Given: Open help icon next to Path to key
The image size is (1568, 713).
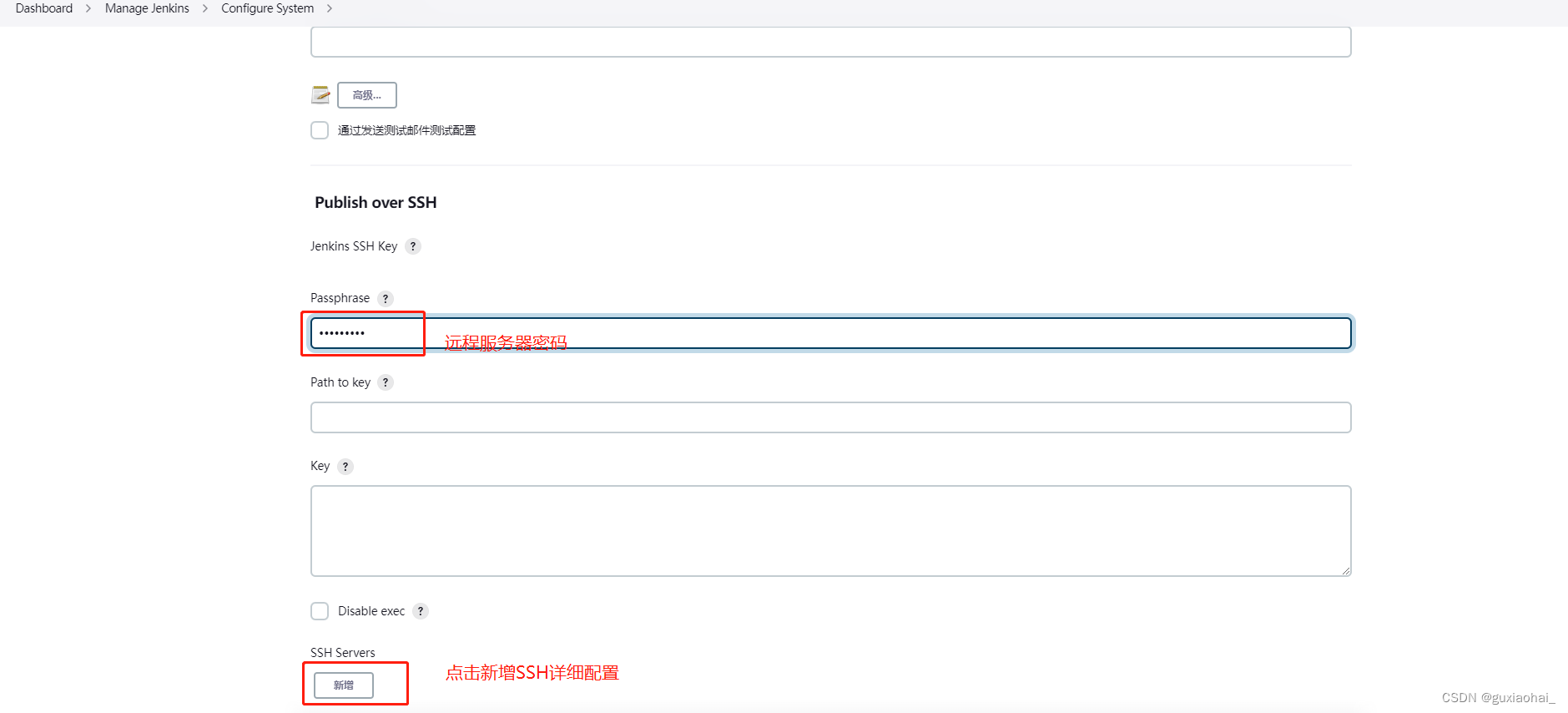Looking at the screenshot, I should (x=386, y=382).
